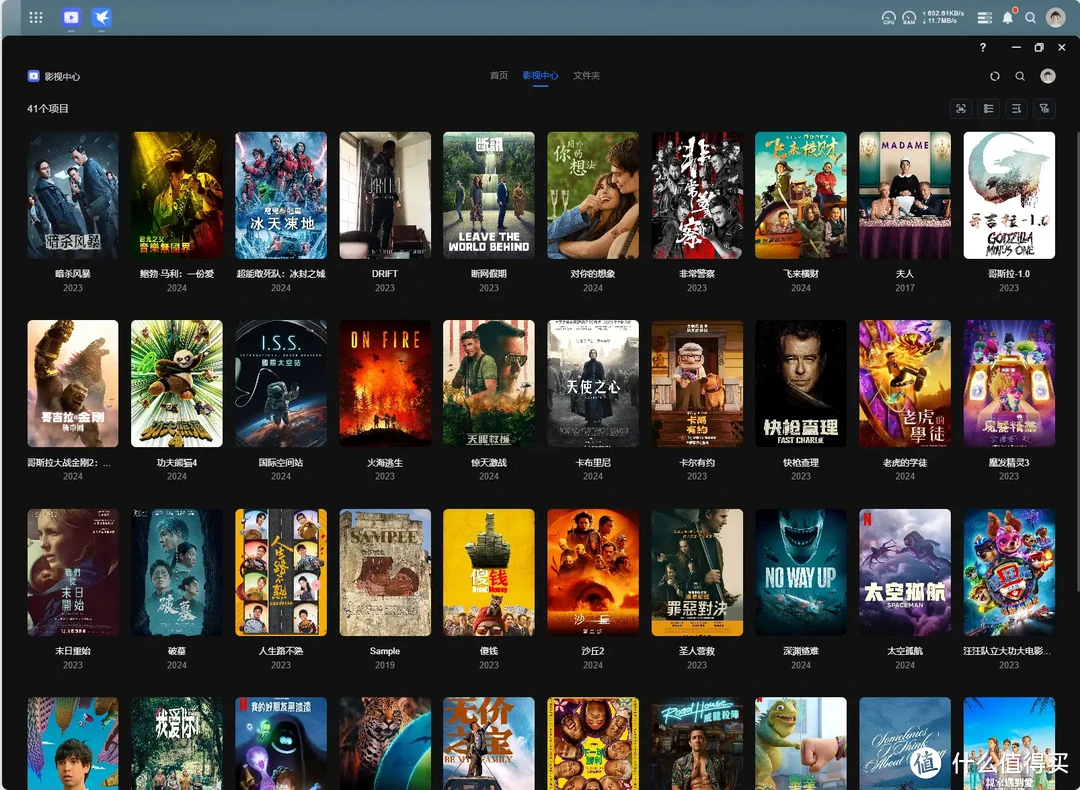Click the 断网假期 title label

[489, 274]
